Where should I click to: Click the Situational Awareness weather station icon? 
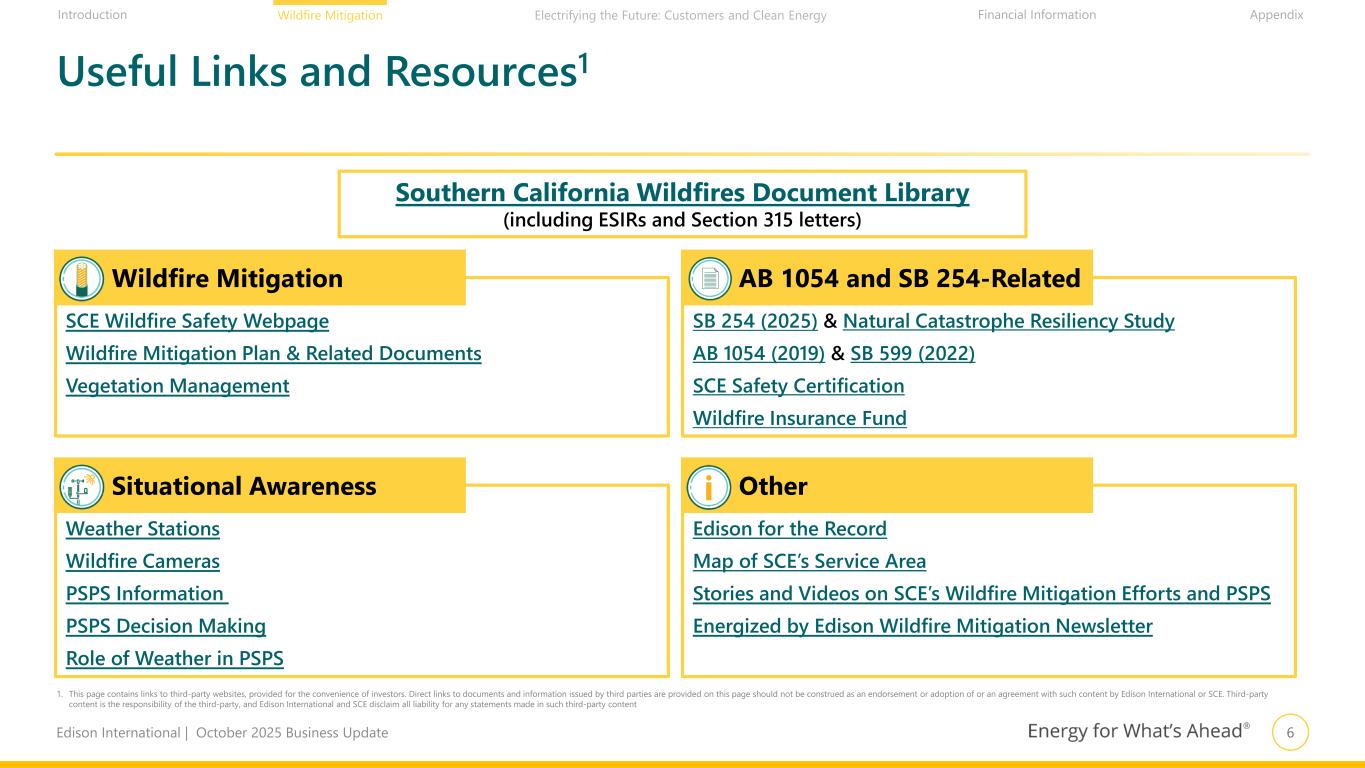pyautogui.click(x=82, y=487)
